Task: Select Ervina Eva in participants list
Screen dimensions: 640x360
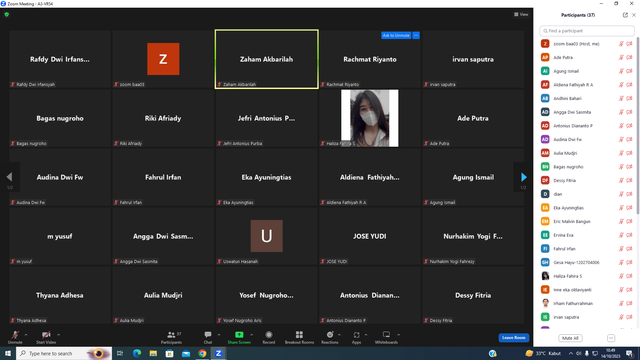Action: [x=587, y=235]
